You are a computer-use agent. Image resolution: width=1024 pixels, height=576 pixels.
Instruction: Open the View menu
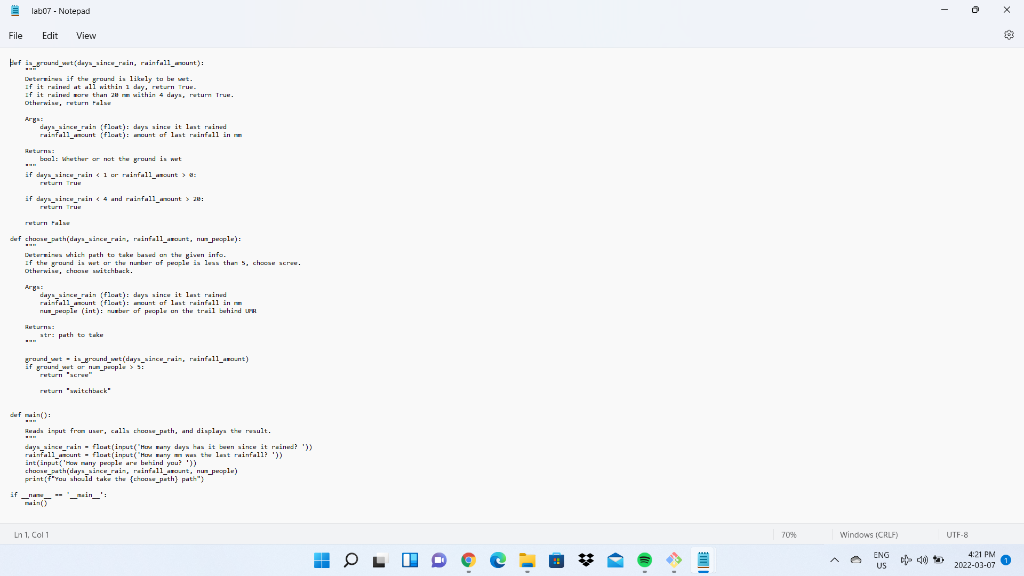tap(86, 35)
